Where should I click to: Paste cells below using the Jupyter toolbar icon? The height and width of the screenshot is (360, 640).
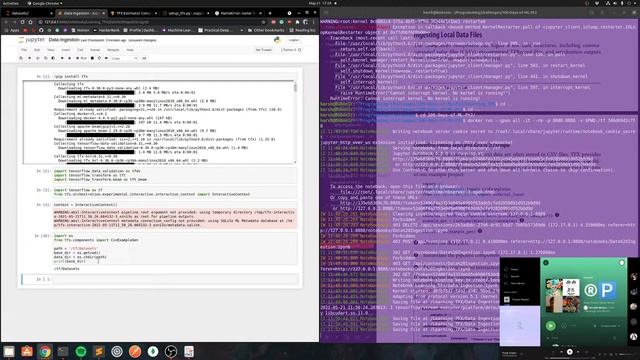[53, 58]
